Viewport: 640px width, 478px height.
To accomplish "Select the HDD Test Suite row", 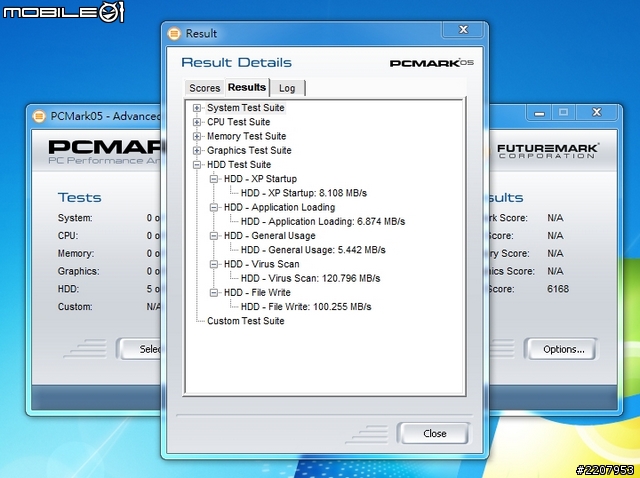I will tap(239, 165).
